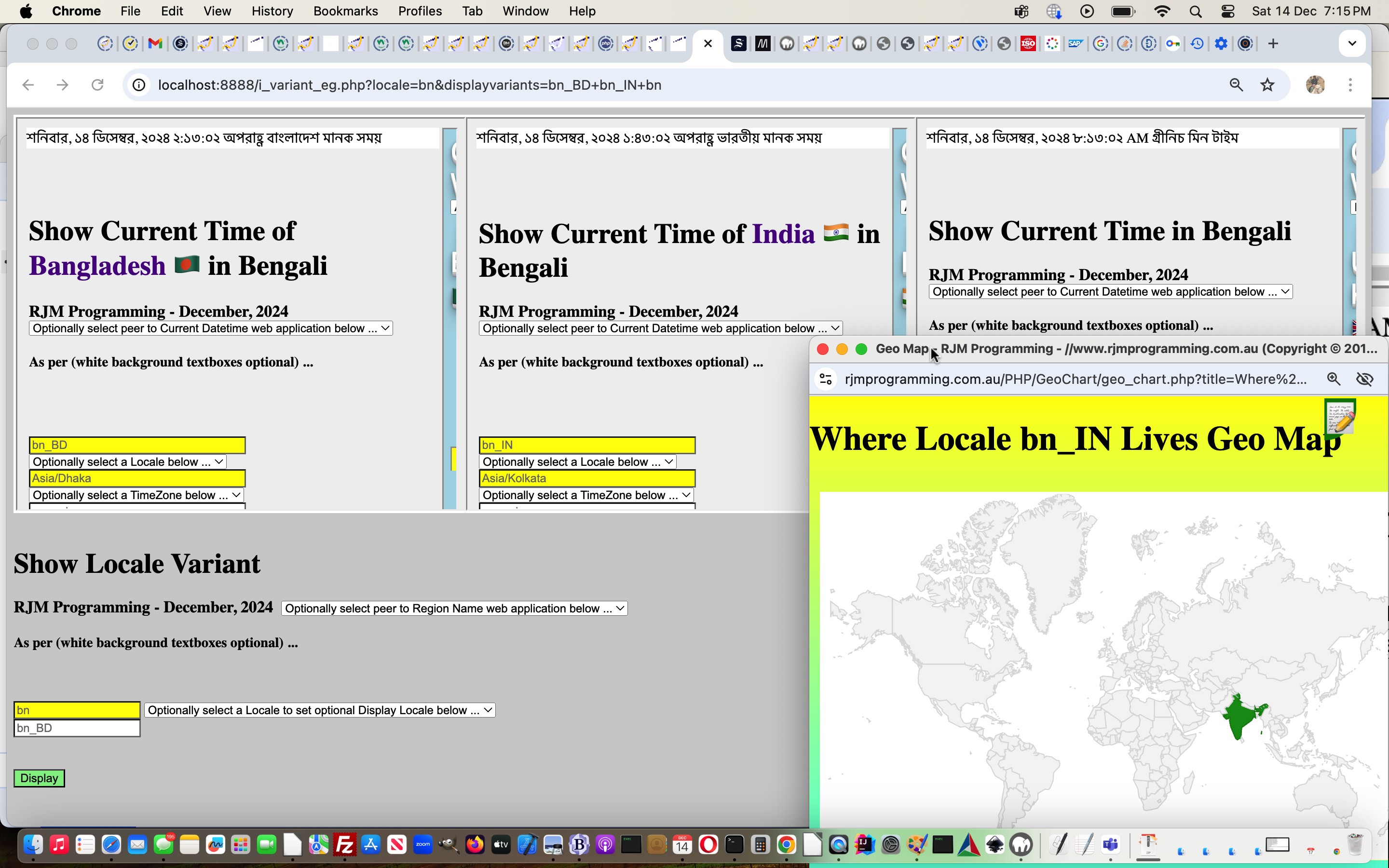Select locale to set optional Display Locale
The width and height of the screenshot is (1389, 868).
pyautogui.click(x=319, y=710)
